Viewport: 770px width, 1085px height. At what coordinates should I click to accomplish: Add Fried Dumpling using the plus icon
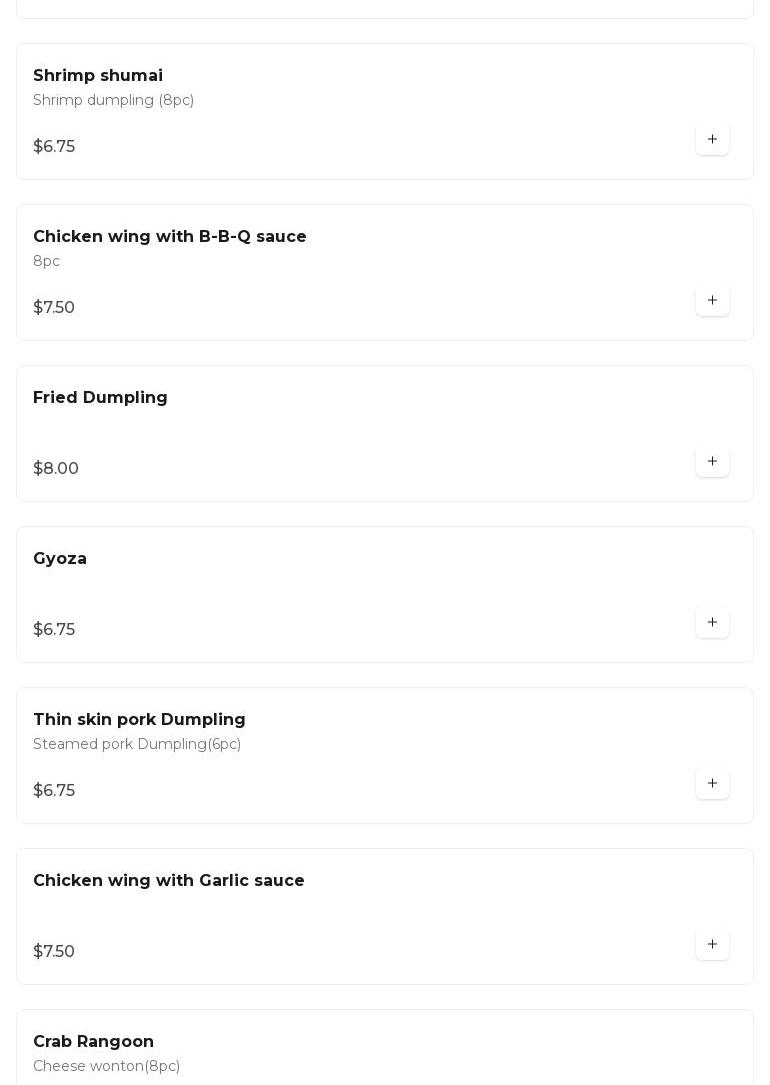click(x=712, y=462)
